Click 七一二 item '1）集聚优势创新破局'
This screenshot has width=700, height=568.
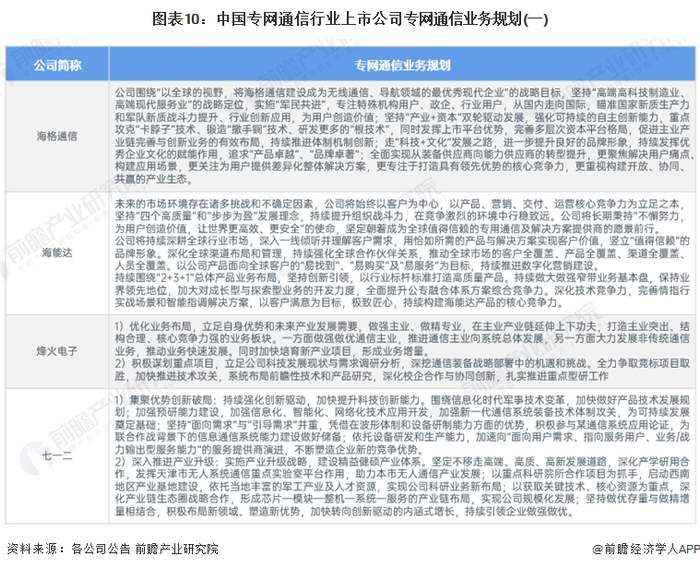click(402, 425)
